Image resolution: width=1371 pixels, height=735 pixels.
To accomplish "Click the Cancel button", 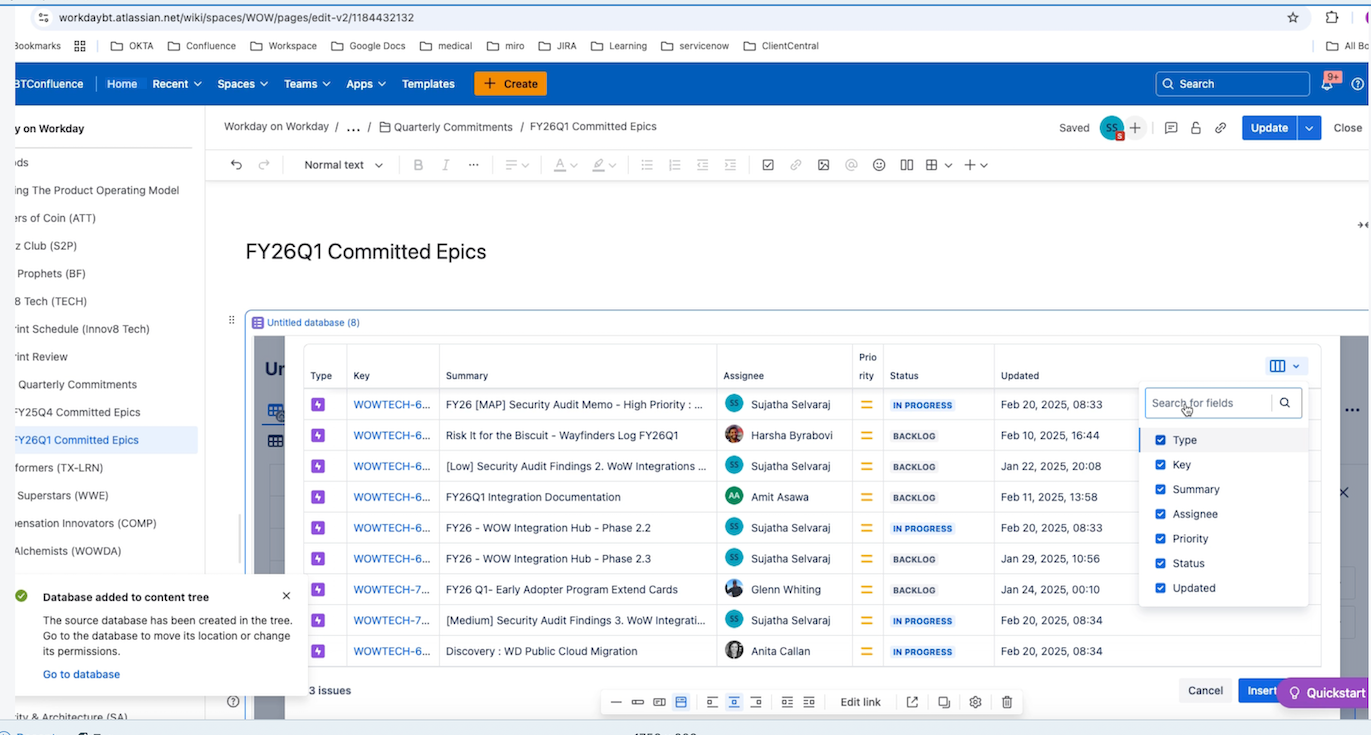I will point(1205,690).
